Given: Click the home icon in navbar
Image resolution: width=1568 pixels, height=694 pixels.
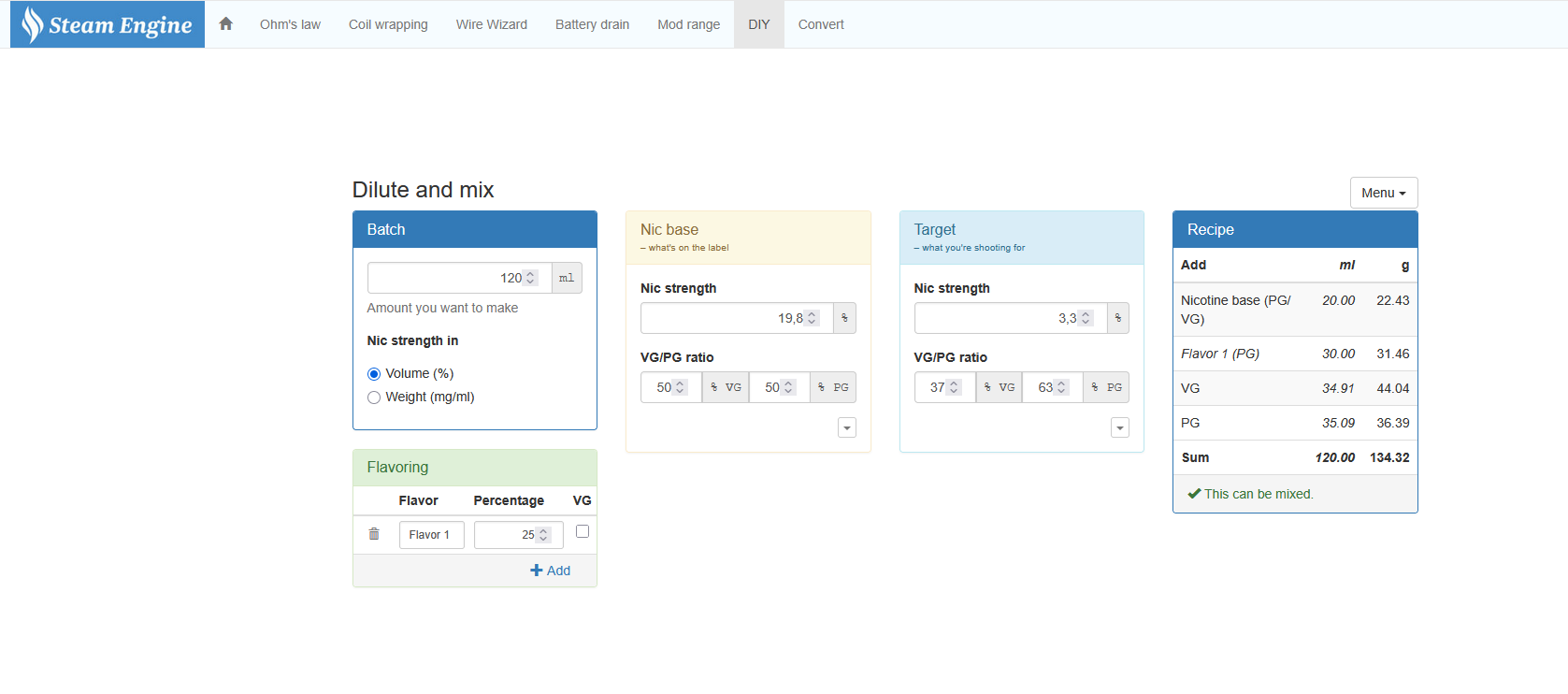Looking at the screenshot, I should [225, 24].
